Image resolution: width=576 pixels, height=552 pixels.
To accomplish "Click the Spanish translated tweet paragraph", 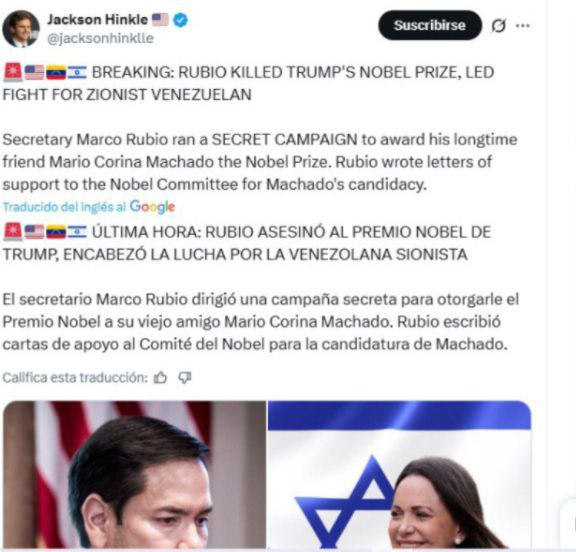I will pyautogui.click(x=261, y=322).
